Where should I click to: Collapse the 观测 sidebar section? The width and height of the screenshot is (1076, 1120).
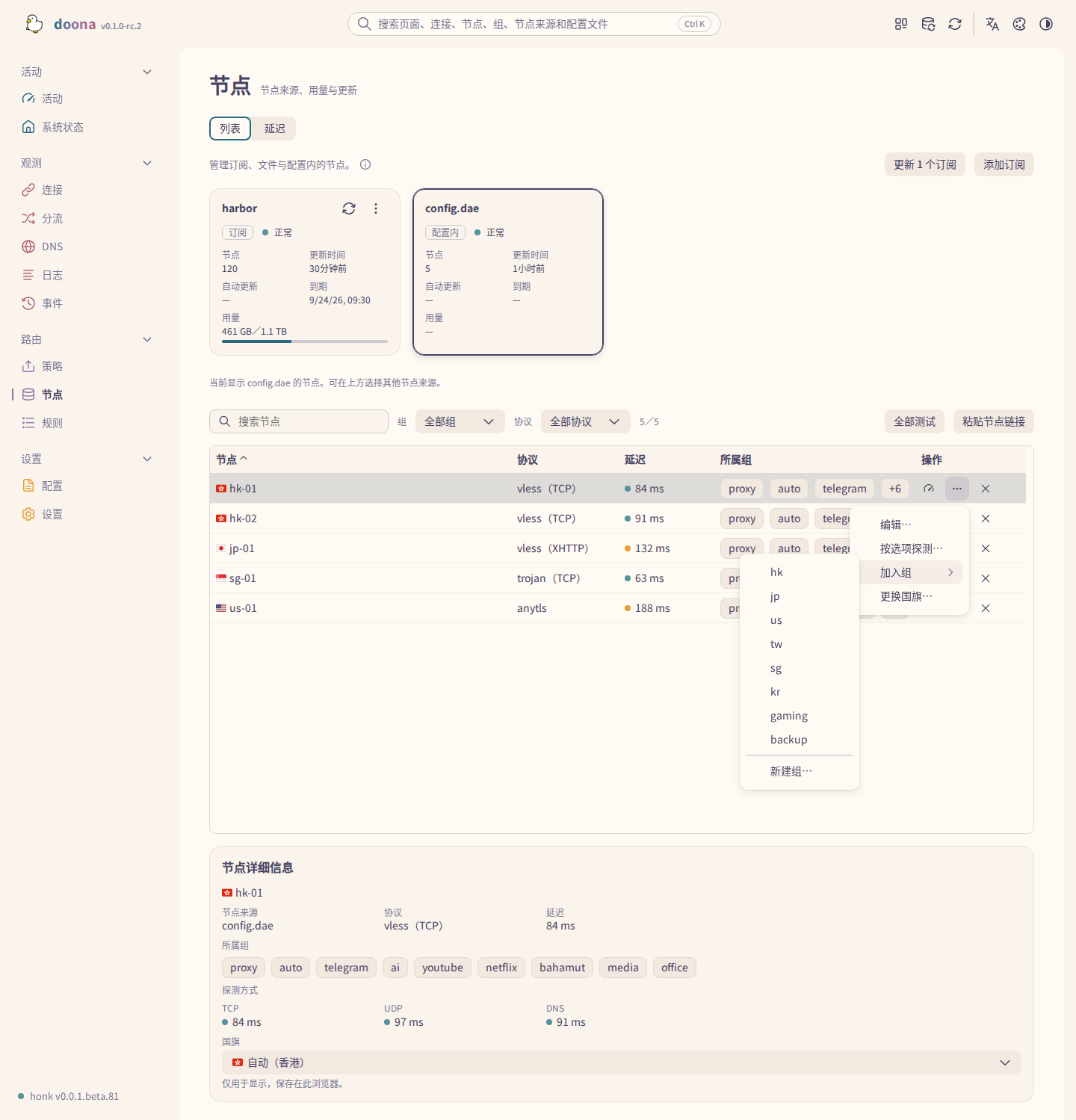147,163
